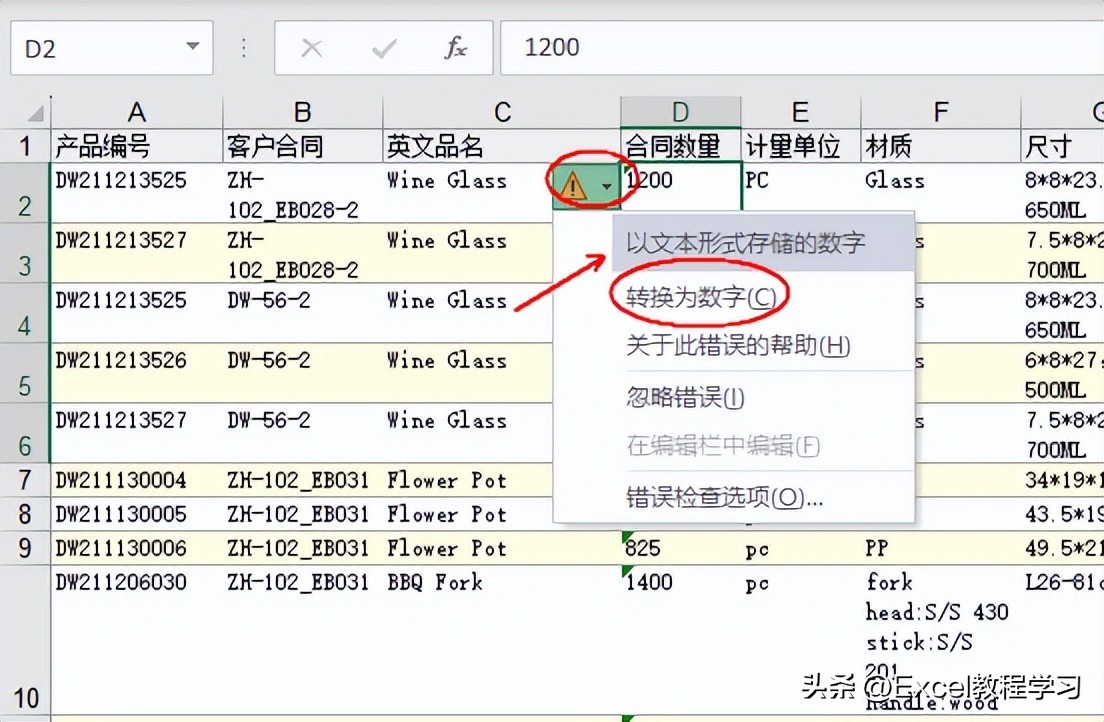The image size is (1104, 722).
Task: Select cell C7 Flower Pot
Action: click(x=468, y=480)
